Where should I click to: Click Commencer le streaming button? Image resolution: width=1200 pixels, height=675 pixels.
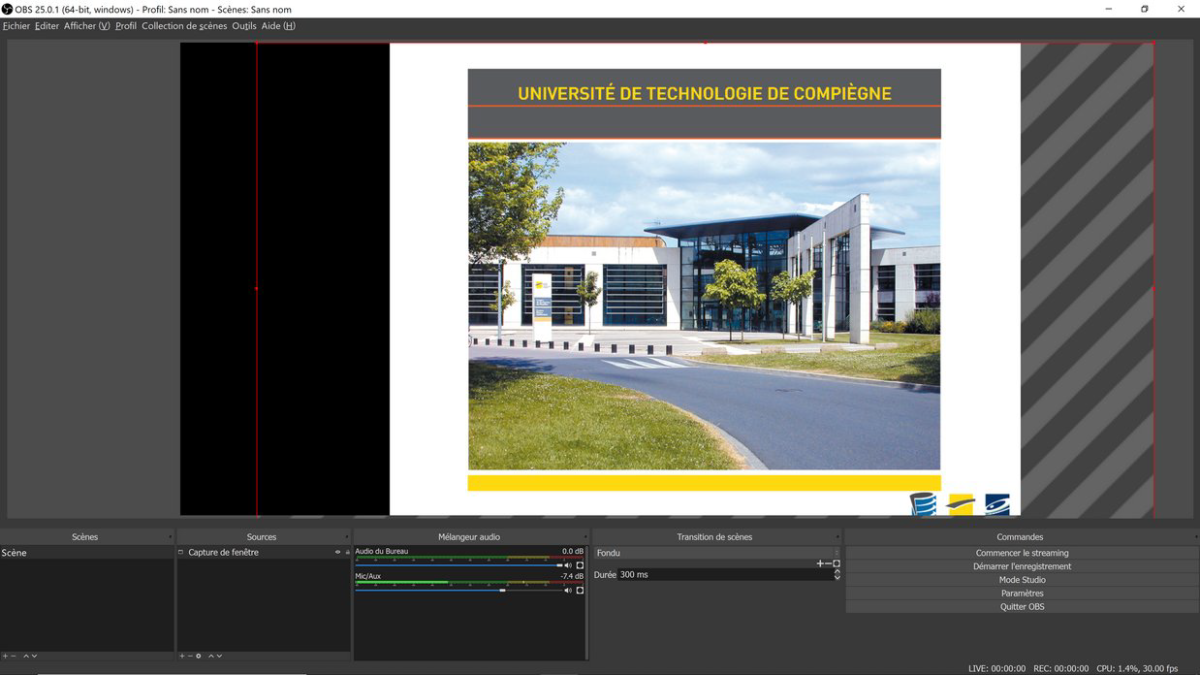click(x=1022, y=553)
